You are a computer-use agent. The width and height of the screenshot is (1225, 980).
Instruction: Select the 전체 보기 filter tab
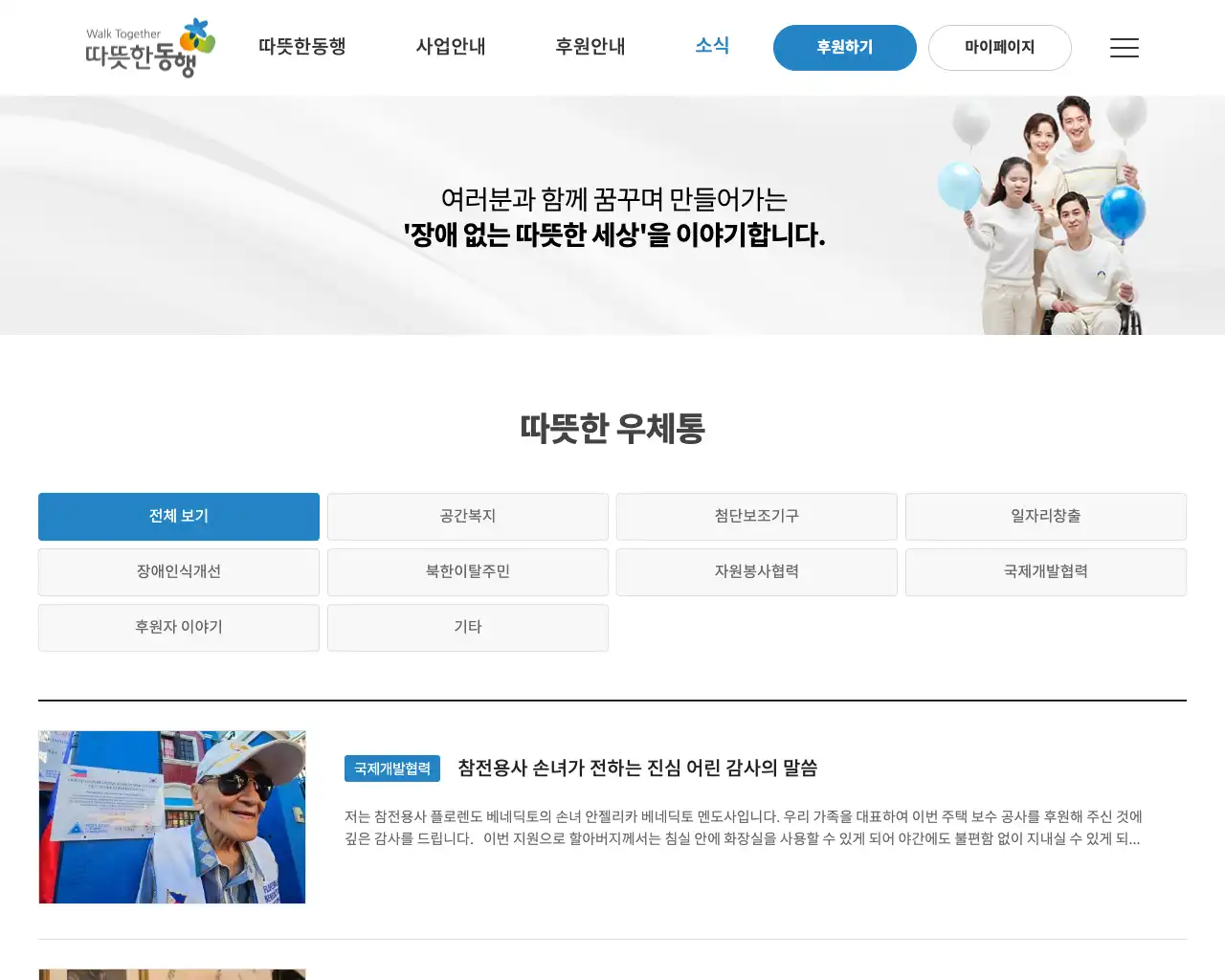[x=178, y=517]
